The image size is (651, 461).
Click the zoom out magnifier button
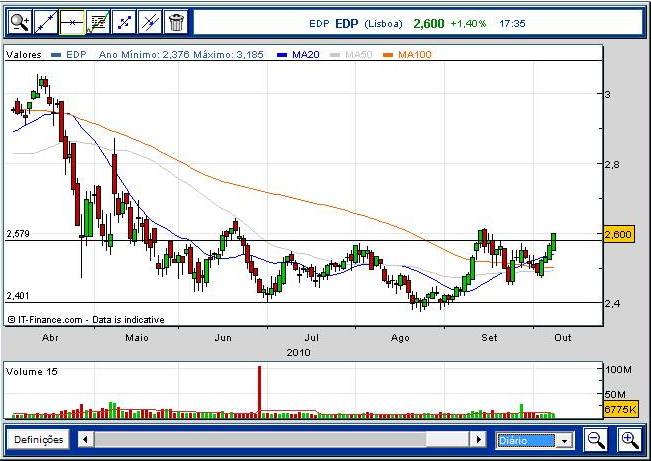tap(595, 440)
